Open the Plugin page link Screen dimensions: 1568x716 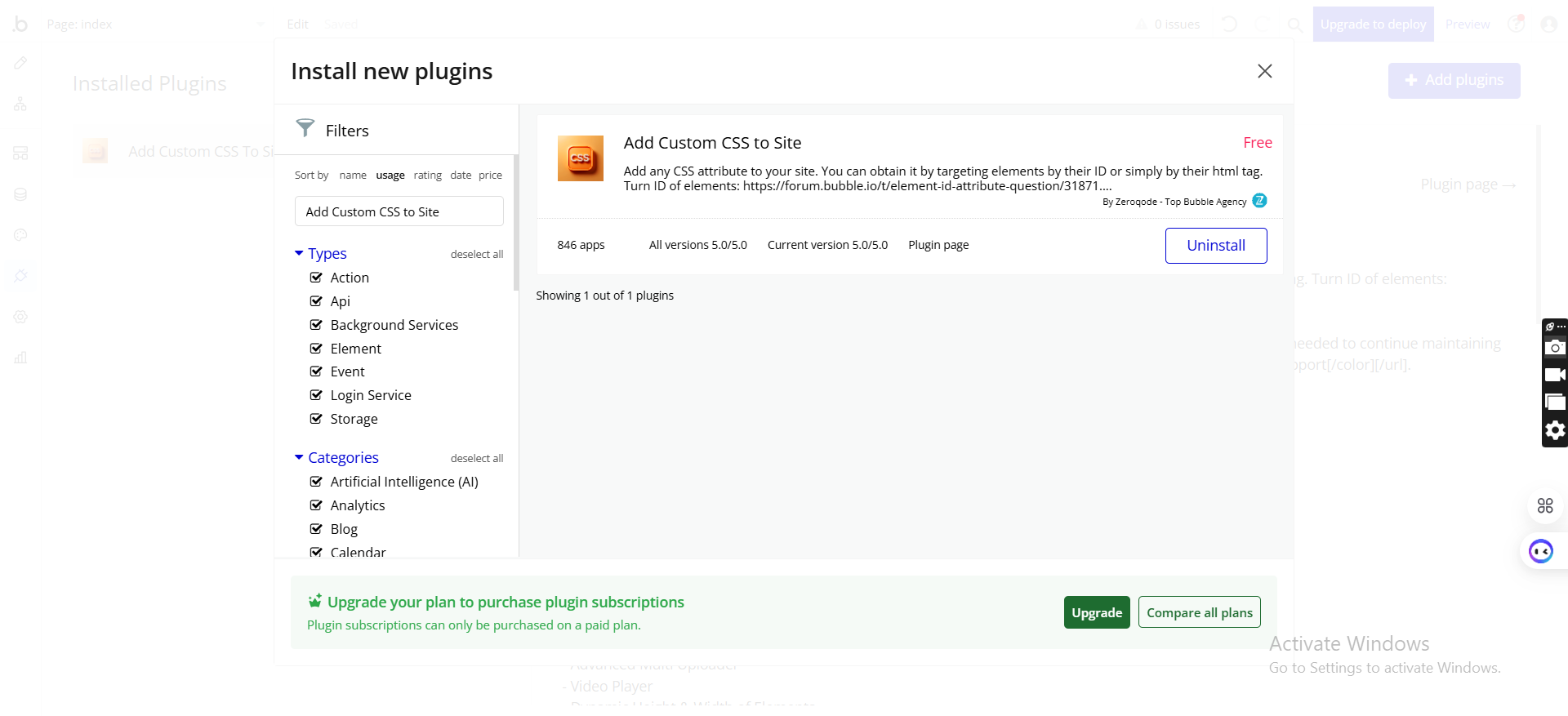(x=938, y=245)
